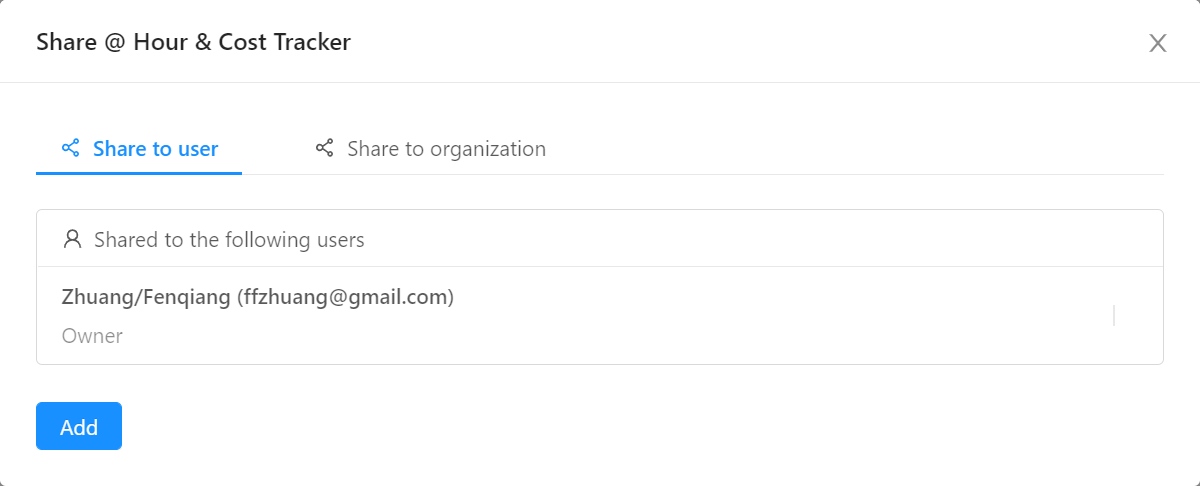The height and width of the screenshot is (486, 1200).
Task: Click the vertical divider in the Owner row
Action: tap(1114, 315)
